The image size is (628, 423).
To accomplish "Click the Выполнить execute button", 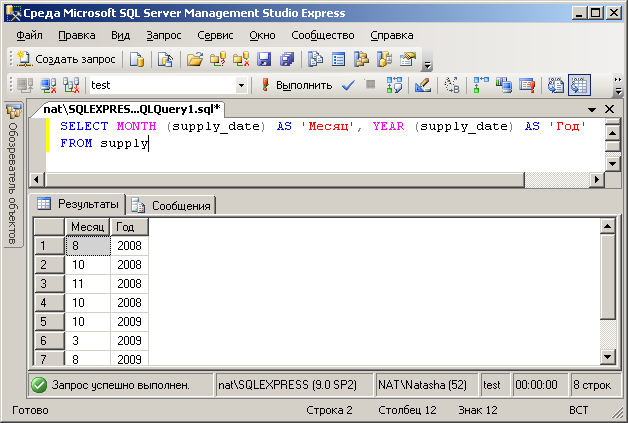I will point(296,85).
